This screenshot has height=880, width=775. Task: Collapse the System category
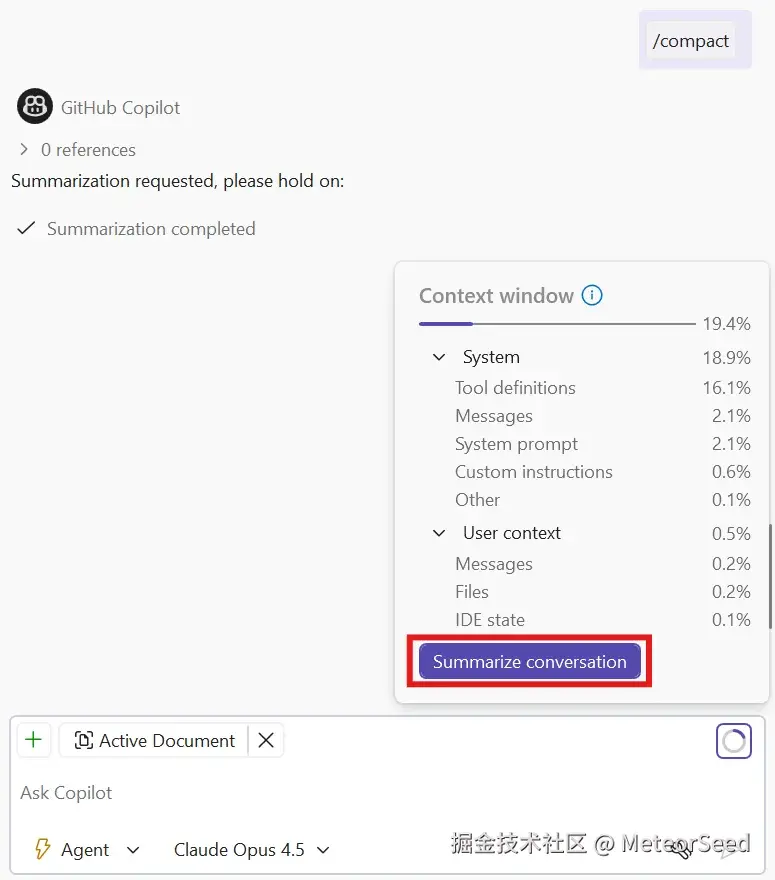click(x=439, y=357)
